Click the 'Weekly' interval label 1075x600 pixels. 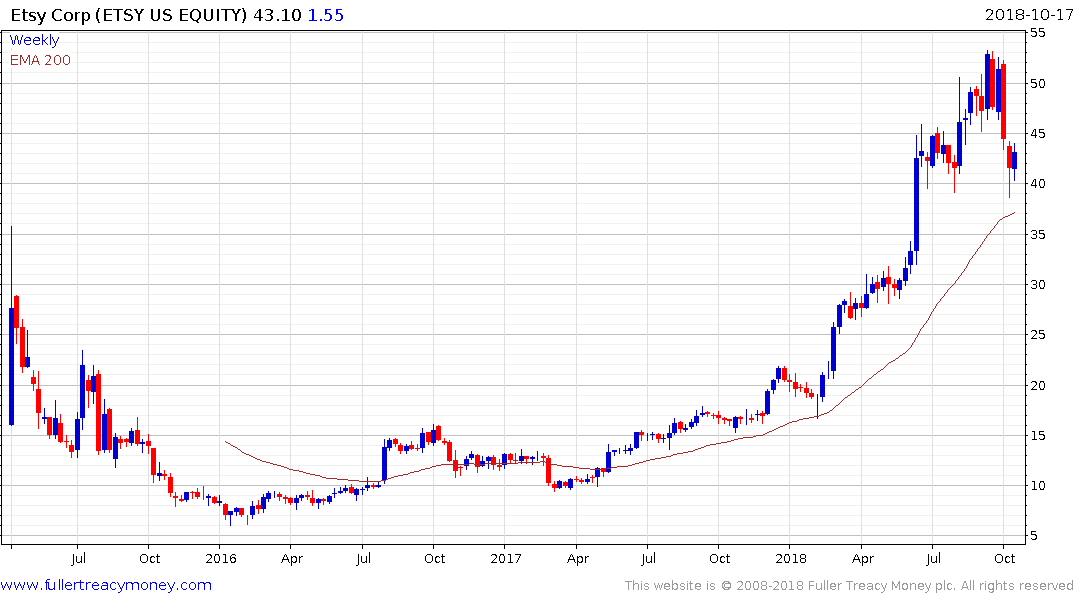click(x=34, y=40)
